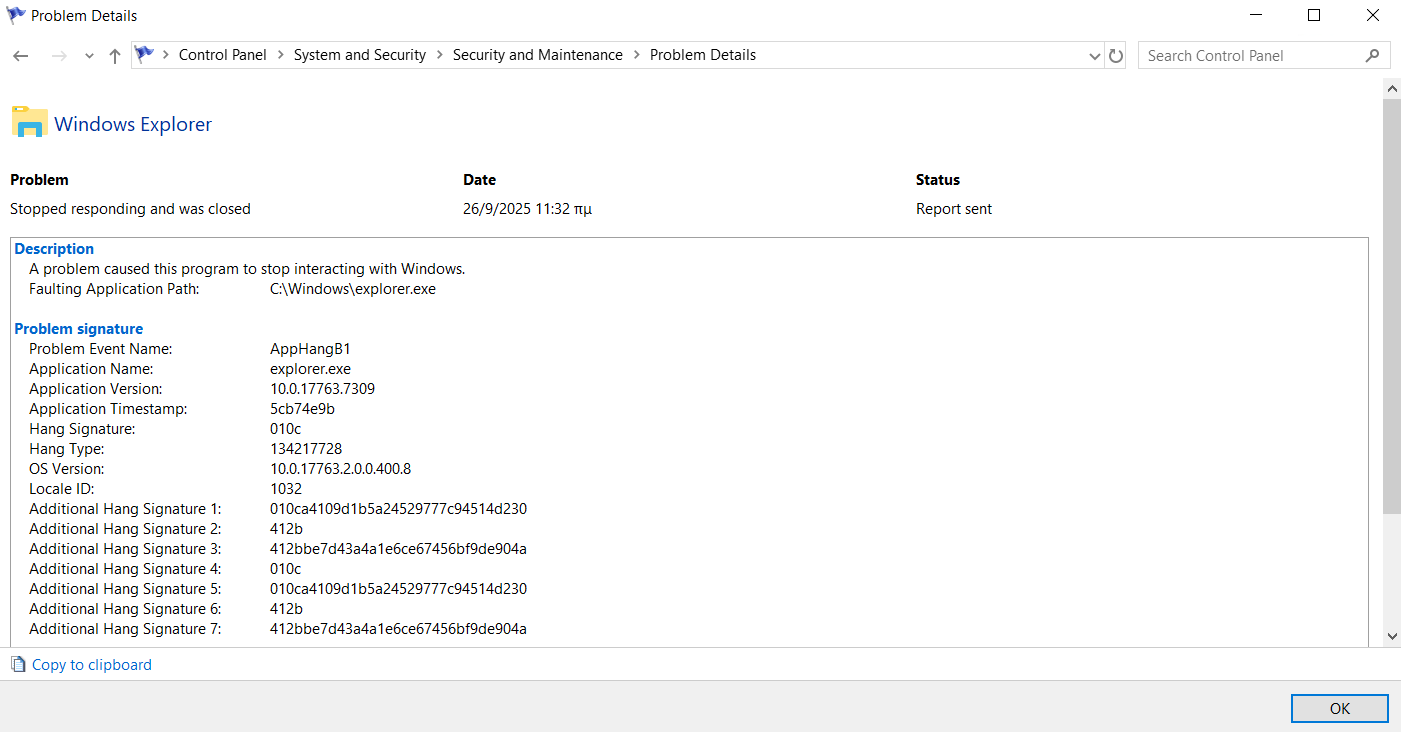Expand the chevron after System and Security

coord(440,55)
